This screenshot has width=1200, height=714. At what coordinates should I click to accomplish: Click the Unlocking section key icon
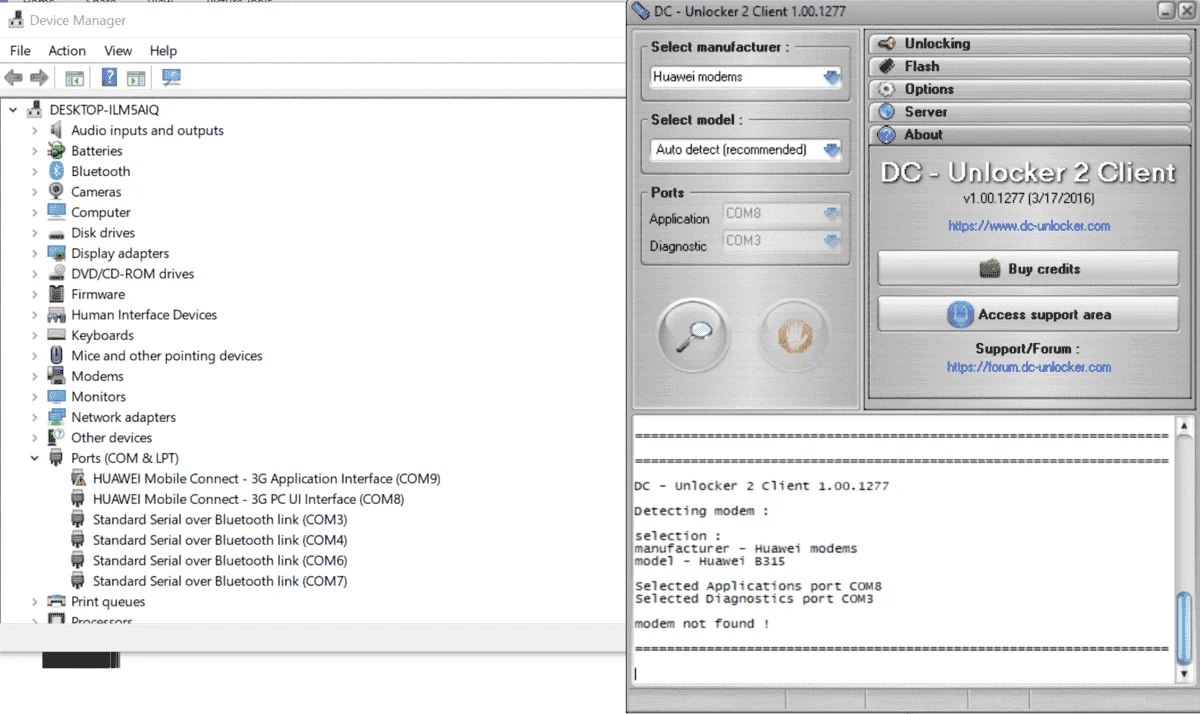[886, 44]
